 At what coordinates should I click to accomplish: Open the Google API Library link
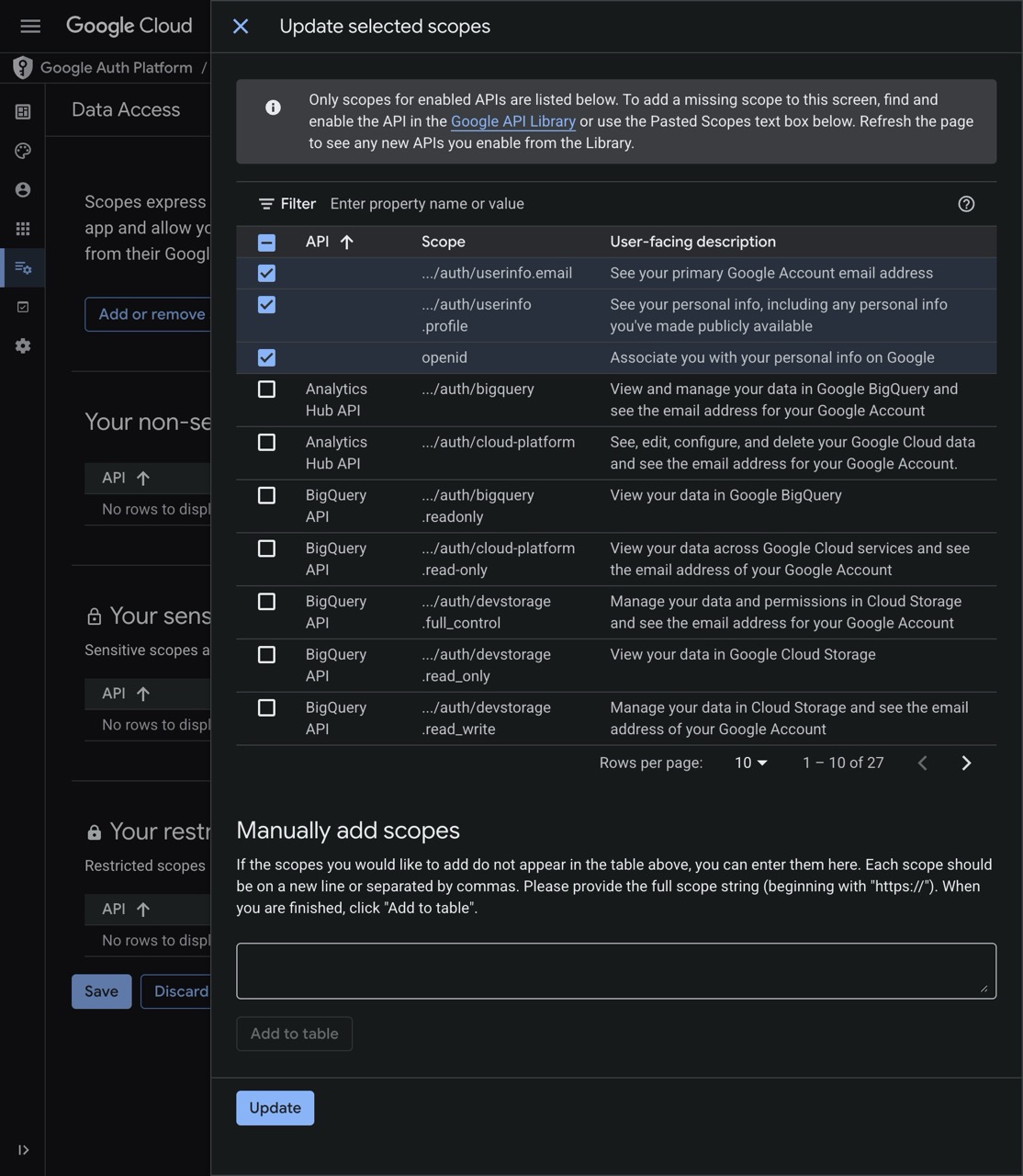click(x=512, y=121)
